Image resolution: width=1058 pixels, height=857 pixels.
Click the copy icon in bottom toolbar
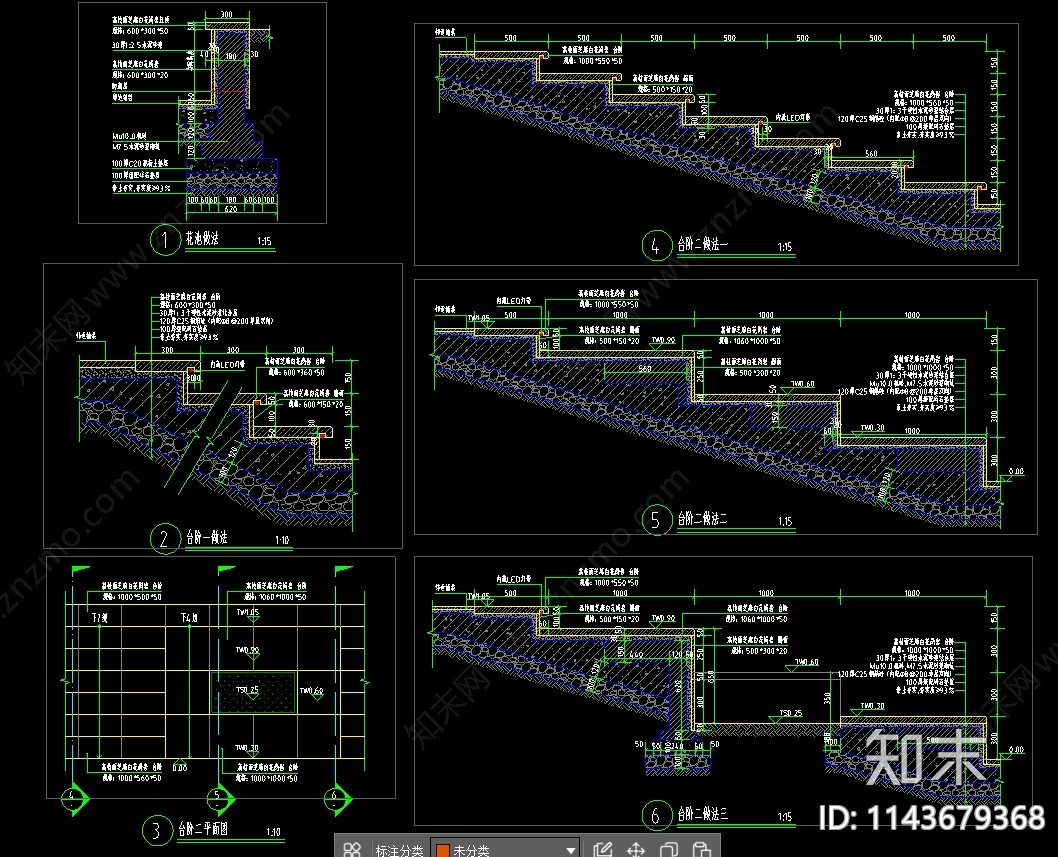pos(669,849)
